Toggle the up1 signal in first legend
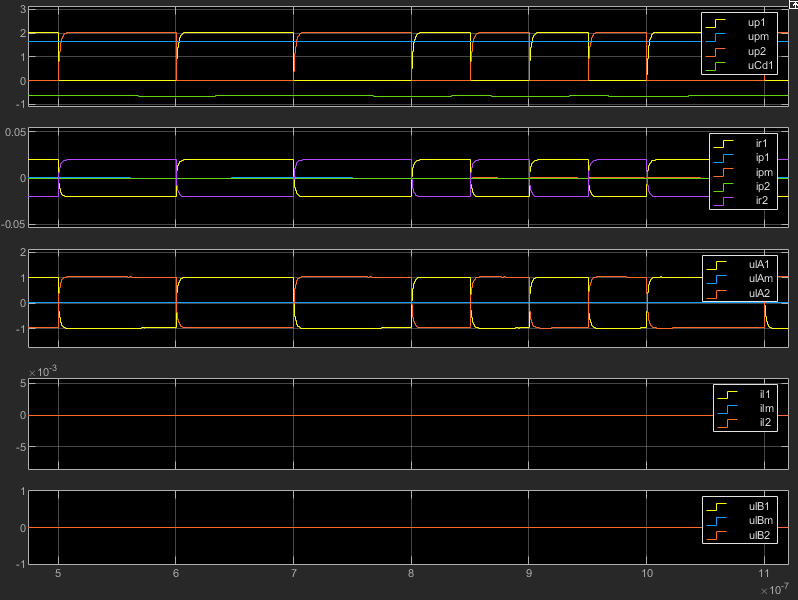798x600 pixels. click(739, 22)
